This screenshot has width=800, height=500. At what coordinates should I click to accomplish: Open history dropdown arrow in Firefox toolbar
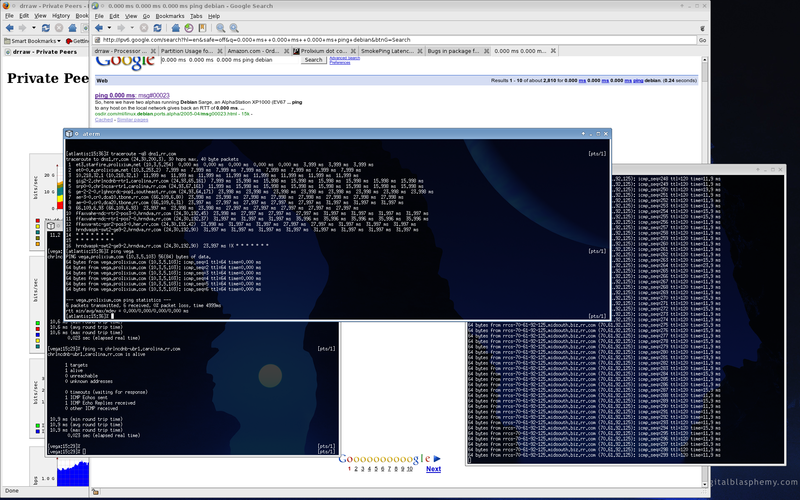[34, 28]
